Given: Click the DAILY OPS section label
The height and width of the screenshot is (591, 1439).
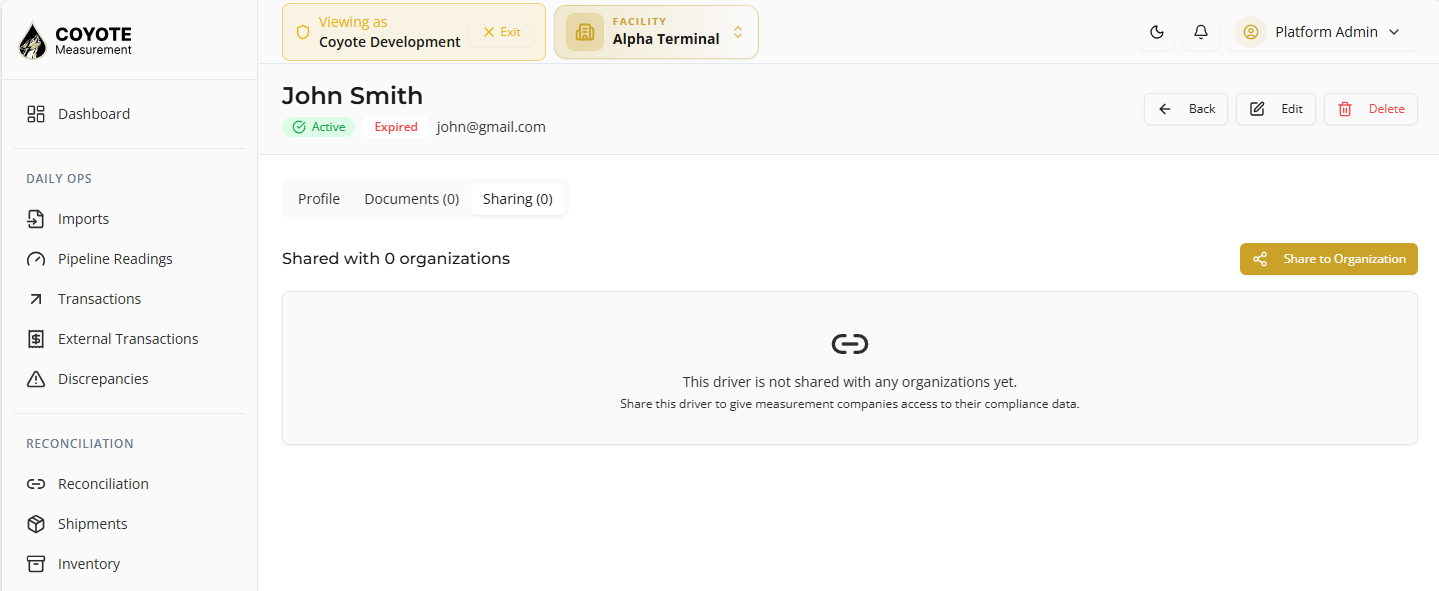Looking at the screenshot, I should click(x=59, y=179).
